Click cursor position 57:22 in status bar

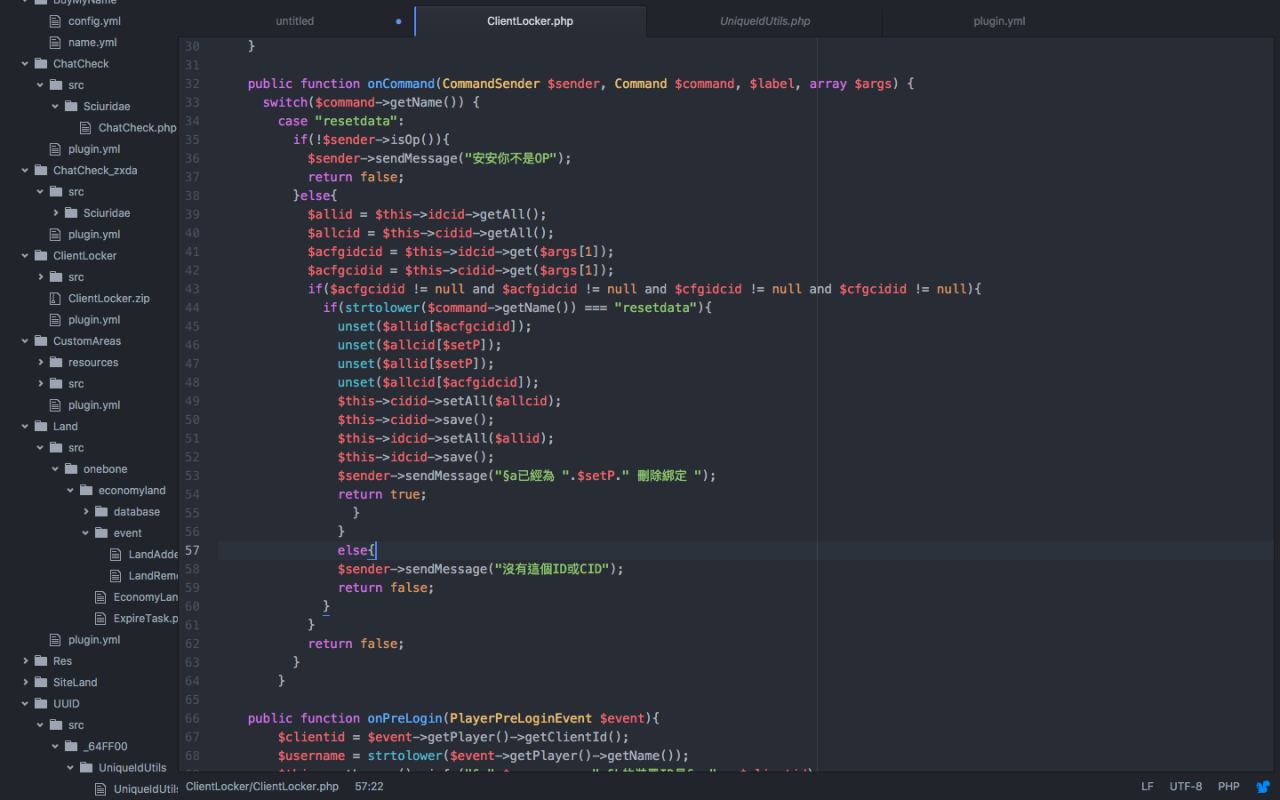click(369, 787)
